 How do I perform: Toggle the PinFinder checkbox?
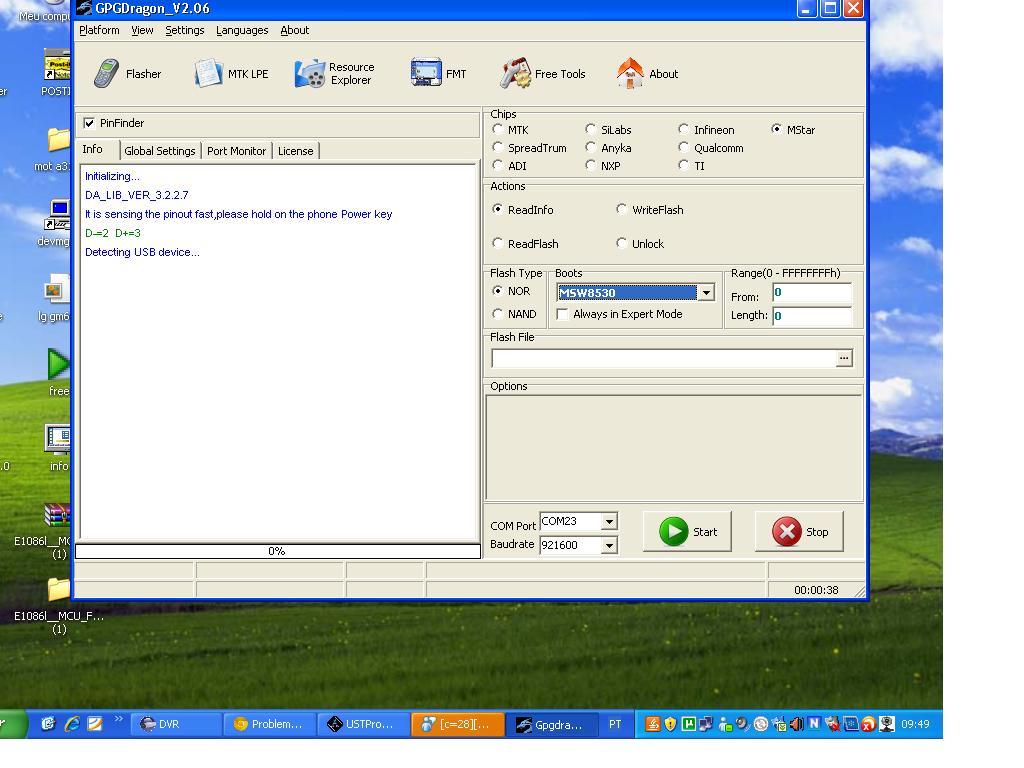point(89,123)
